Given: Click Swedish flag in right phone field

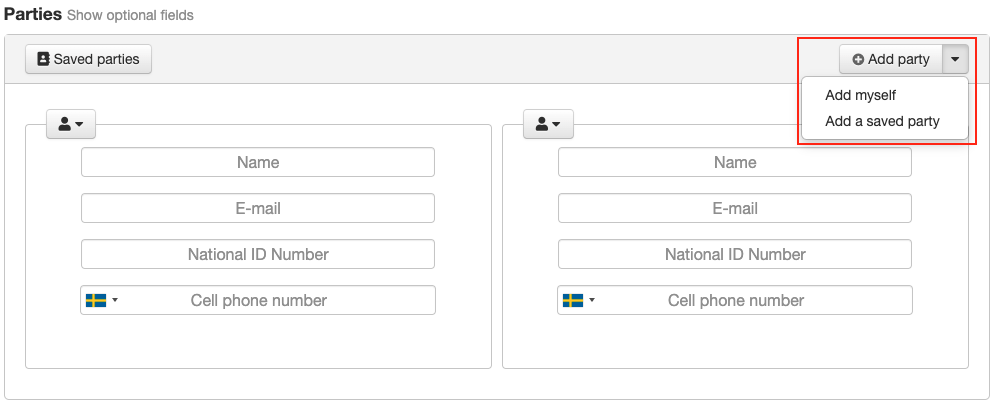Looking at the screenshot, I should [573, 300].
